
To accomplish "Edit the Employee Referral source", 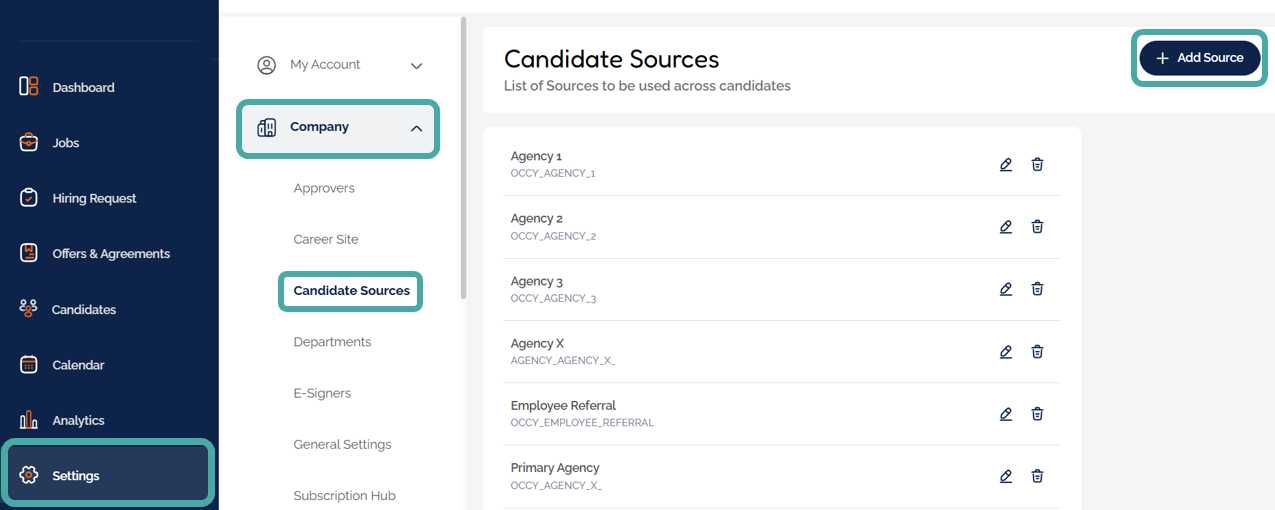I will [x=1006, y=414].
